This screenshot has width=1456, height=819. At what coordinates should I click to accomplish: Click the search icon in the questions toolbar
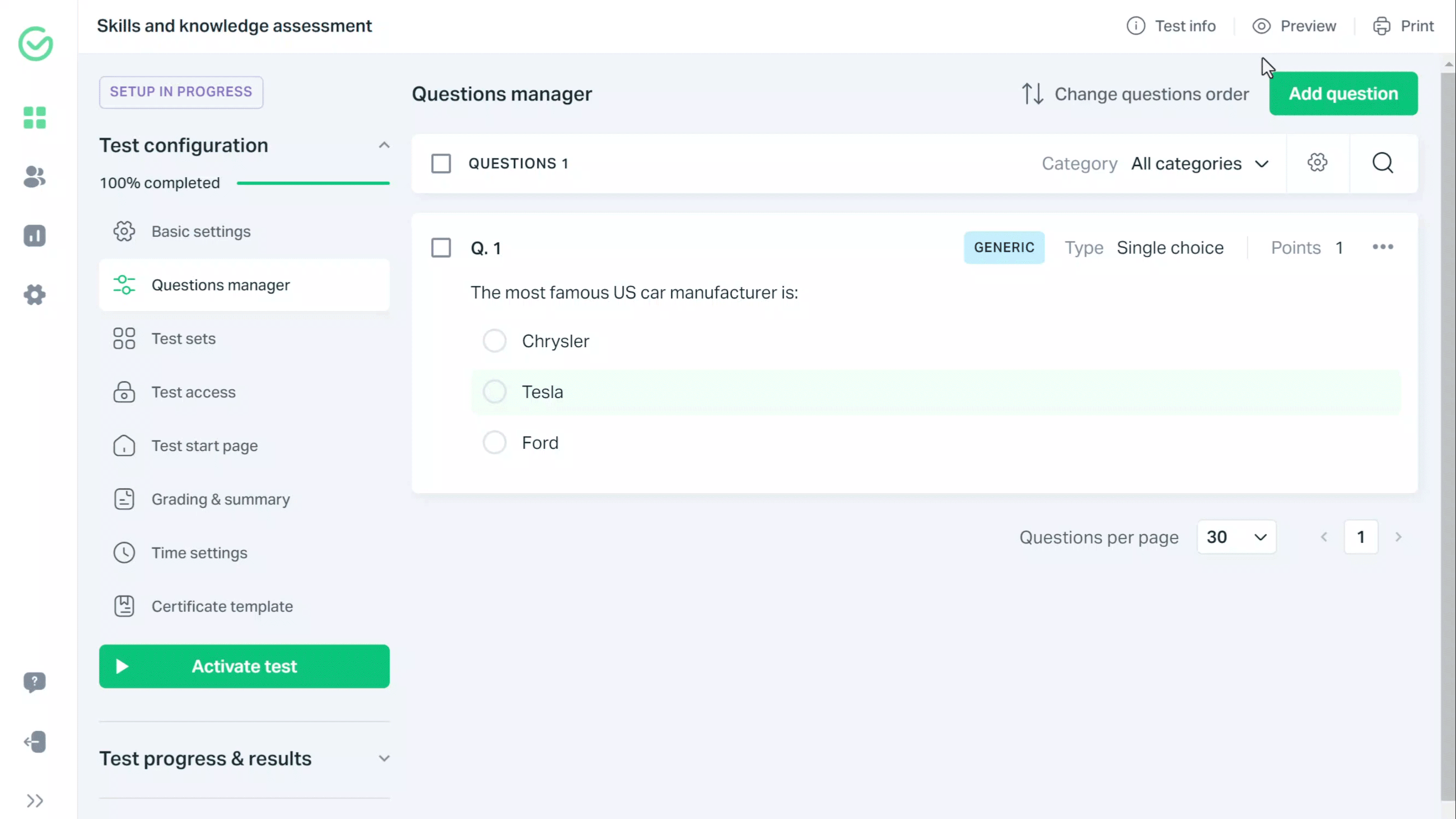[1383, 163]
